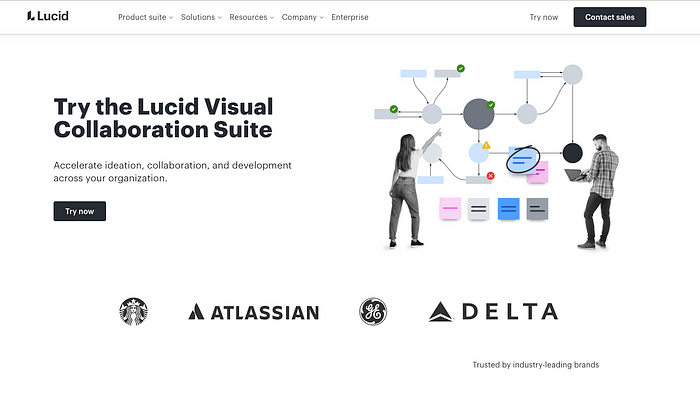Screen dimensions: 700x394
Task: Click the 'Try the Lucid Visual Collaboration Suite' heading
Action: [163, 118]
